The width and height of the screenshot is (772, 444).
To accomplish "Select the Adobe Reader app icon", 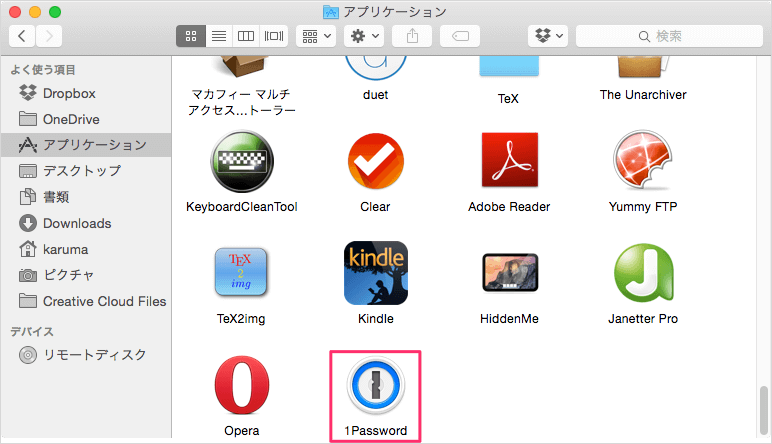I will (x=510, y=160).
